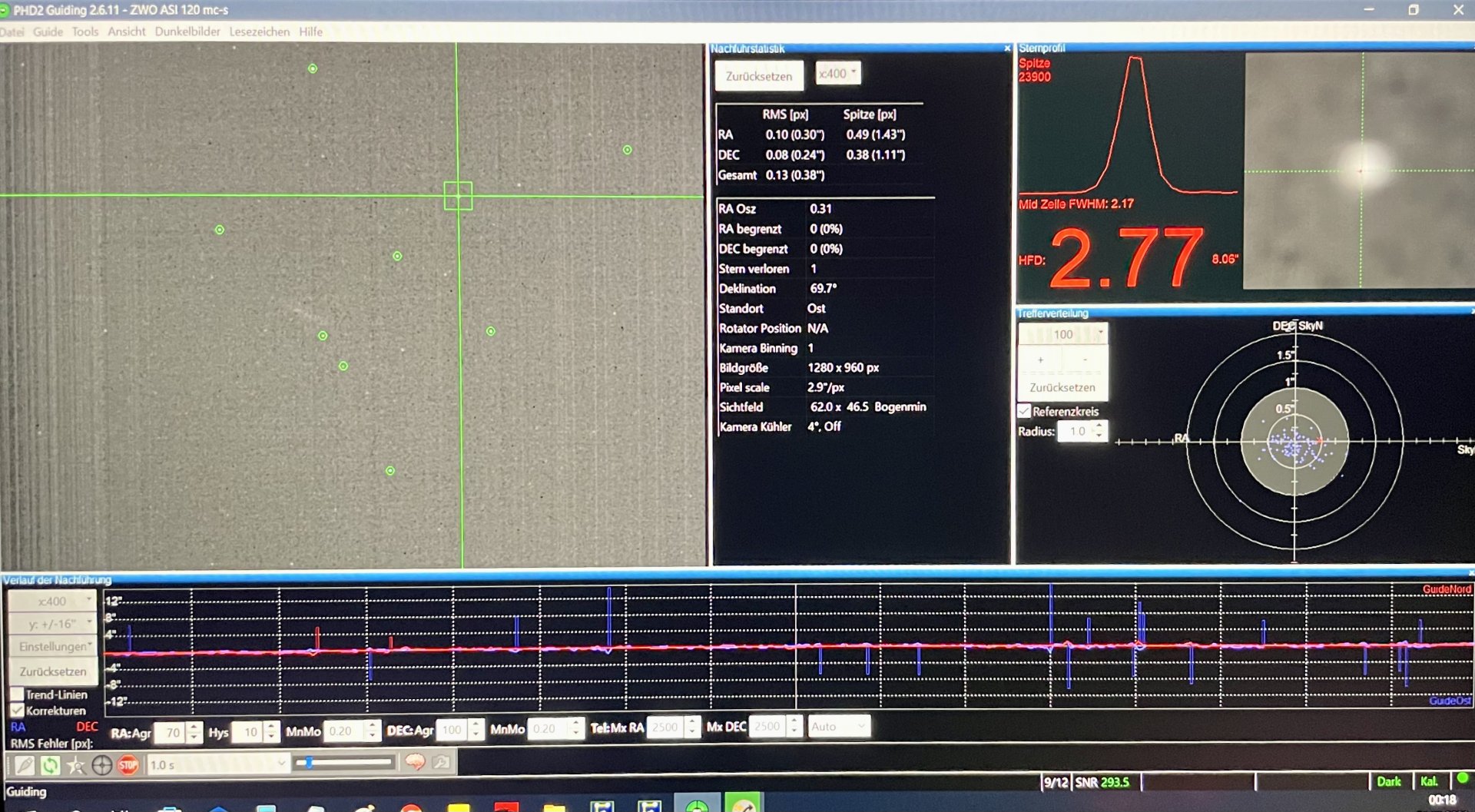Screen dimensions: 1475x812
Task: Click the gamma slider in the toolbar
Action: (344, 763)
